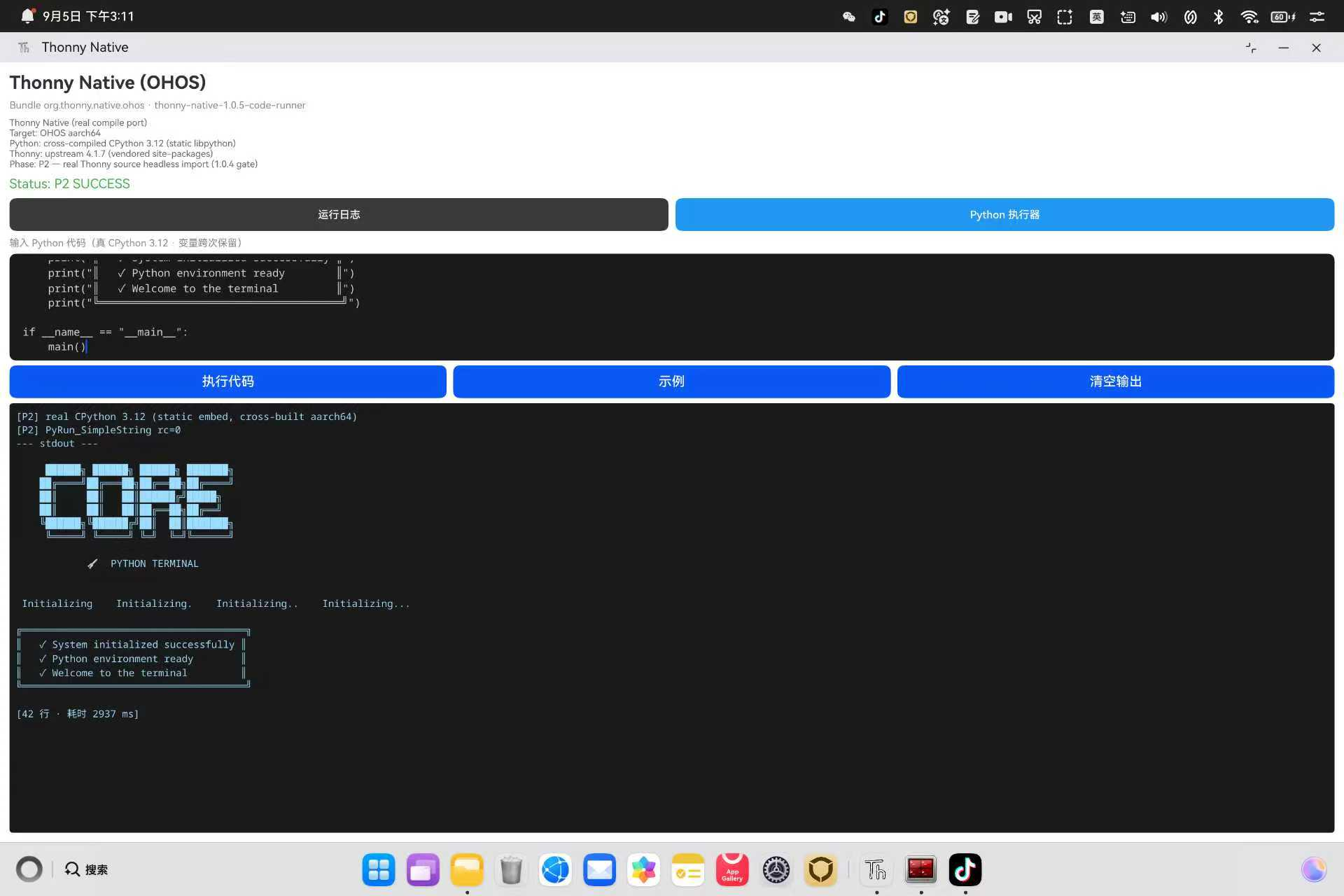Launch the browser globe in dock
This screenshot has width=1344, height=896.
pyautogui.click(x=556, y=869)
